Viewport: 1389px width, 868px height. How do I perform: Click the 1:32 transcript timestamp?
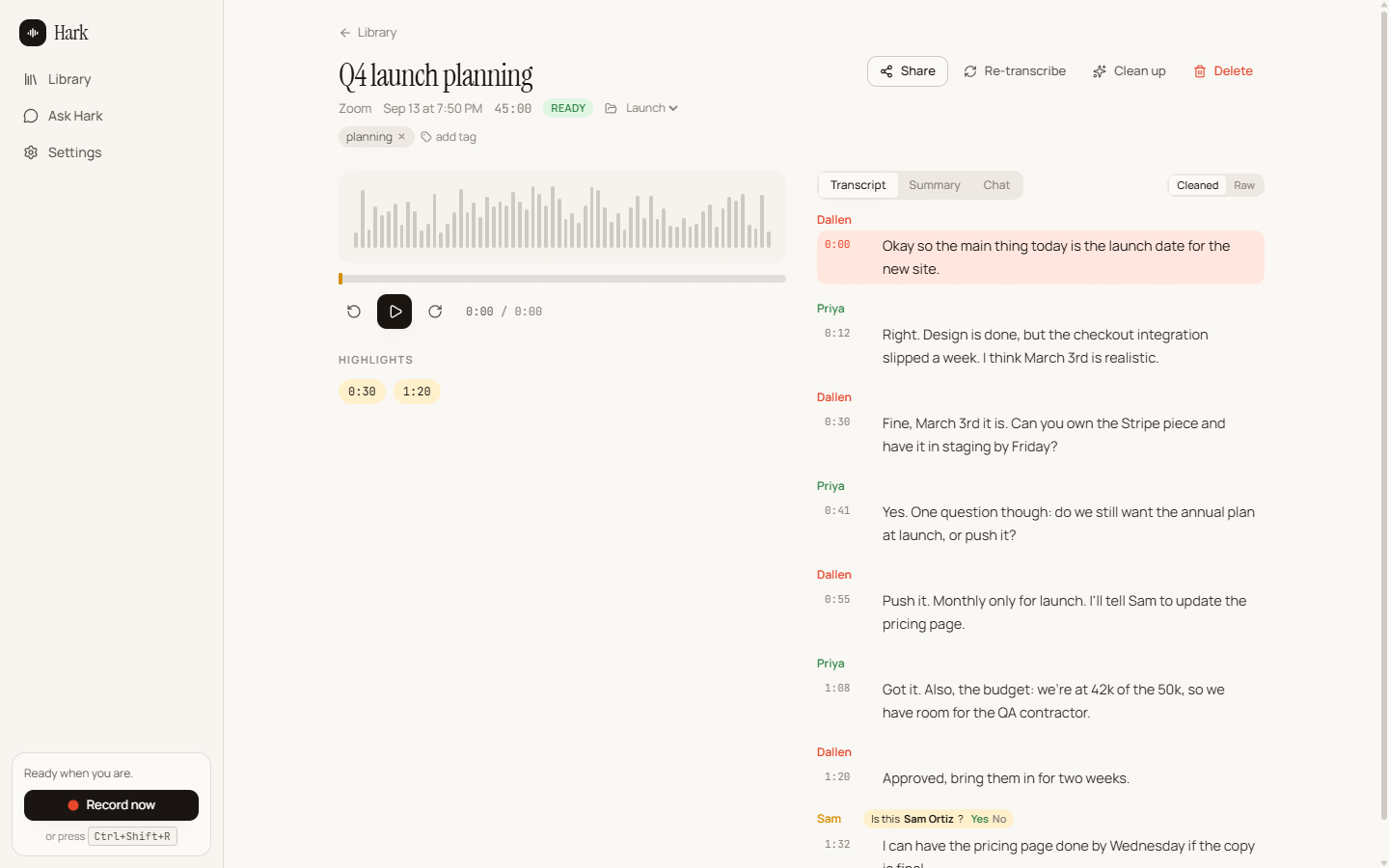[837, 845]
